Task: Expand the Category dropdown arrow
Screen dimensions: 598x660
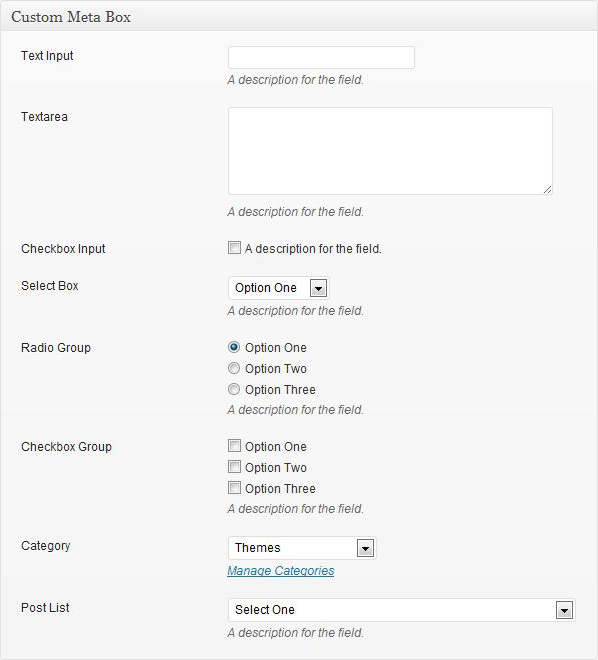Action: tap(365, 548)
